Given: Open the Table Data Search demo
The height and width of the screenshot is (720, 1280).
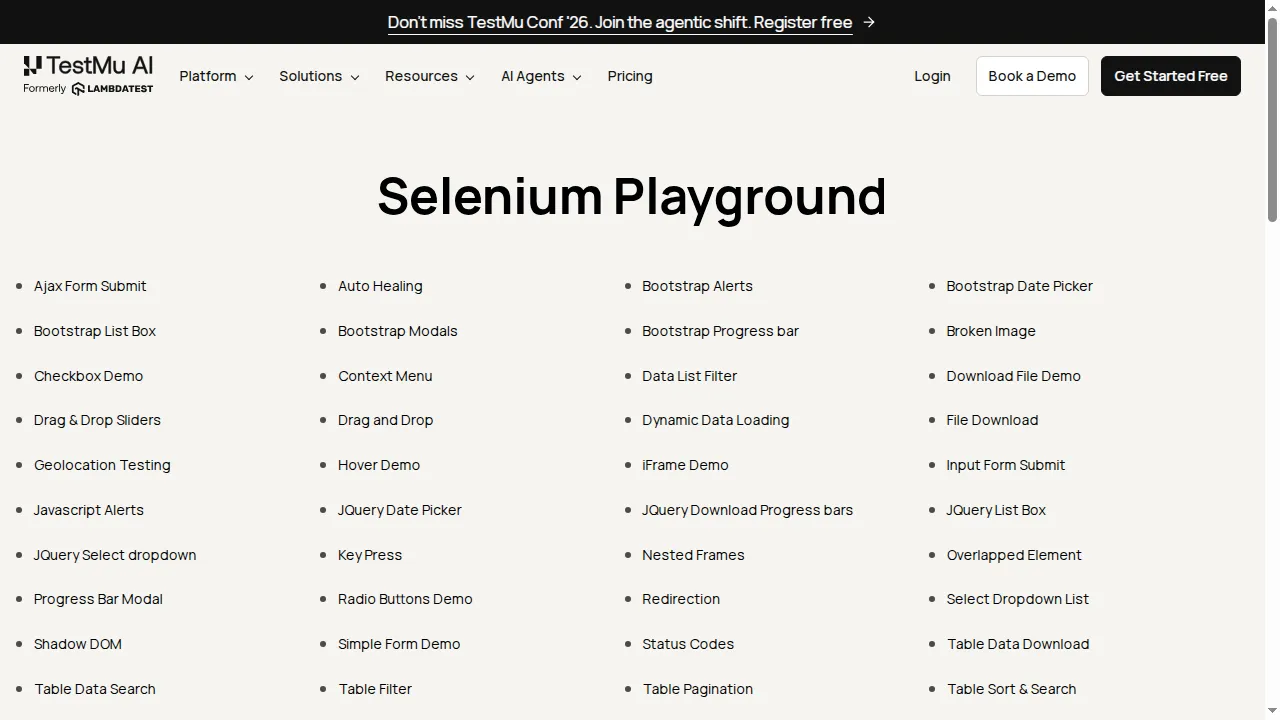Looking at the screenshot, I should [x=95, y=689].
